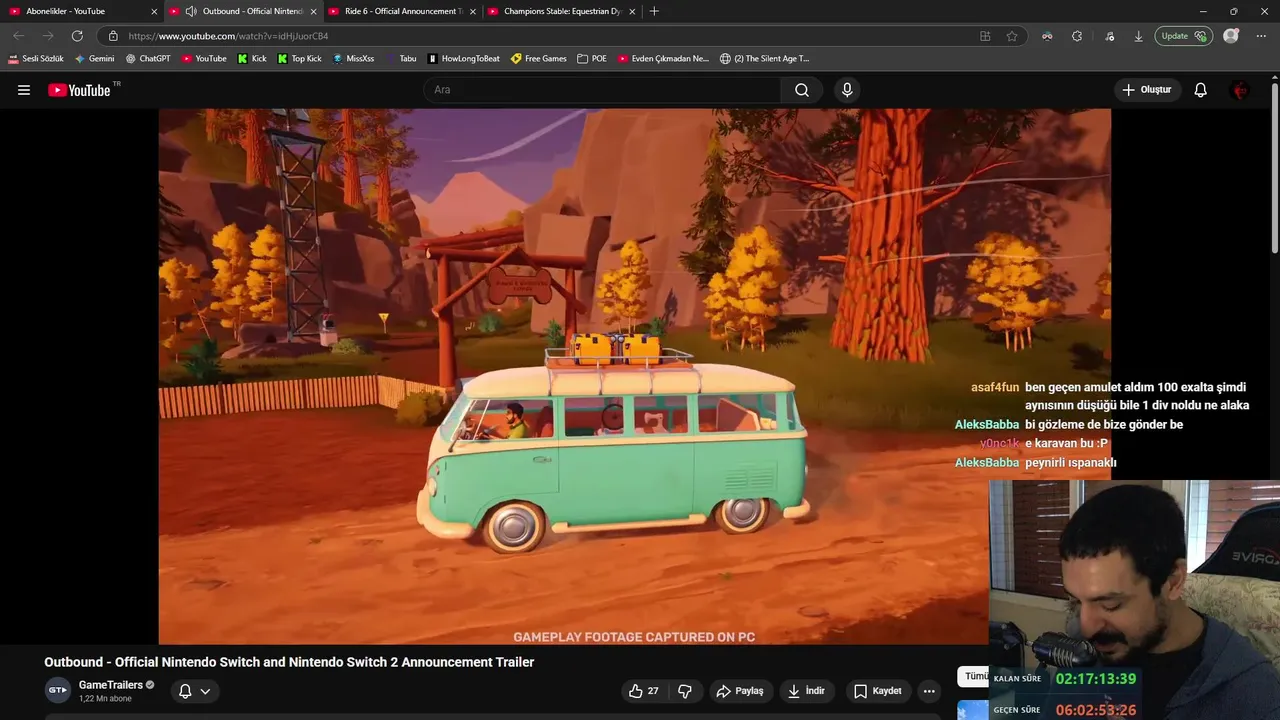1280x720 pixels.
Task: Focus the YouTube Ara search field
Action: 602,90
